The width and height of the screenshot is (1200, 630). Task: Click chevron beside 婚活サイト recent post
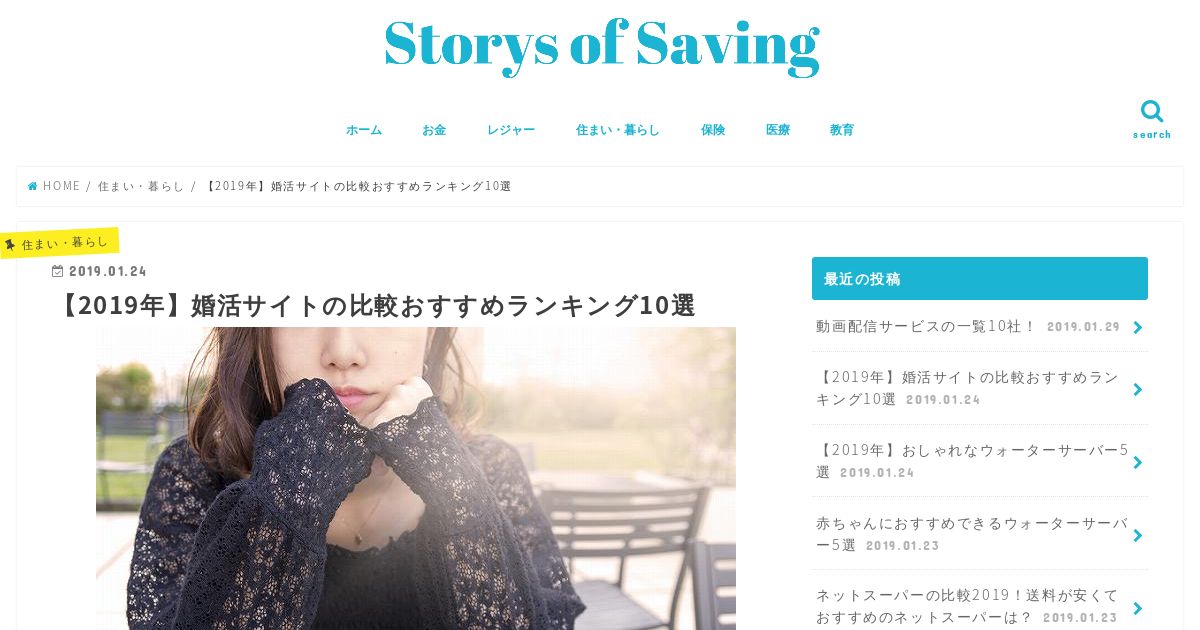[x=1138, y=389]
